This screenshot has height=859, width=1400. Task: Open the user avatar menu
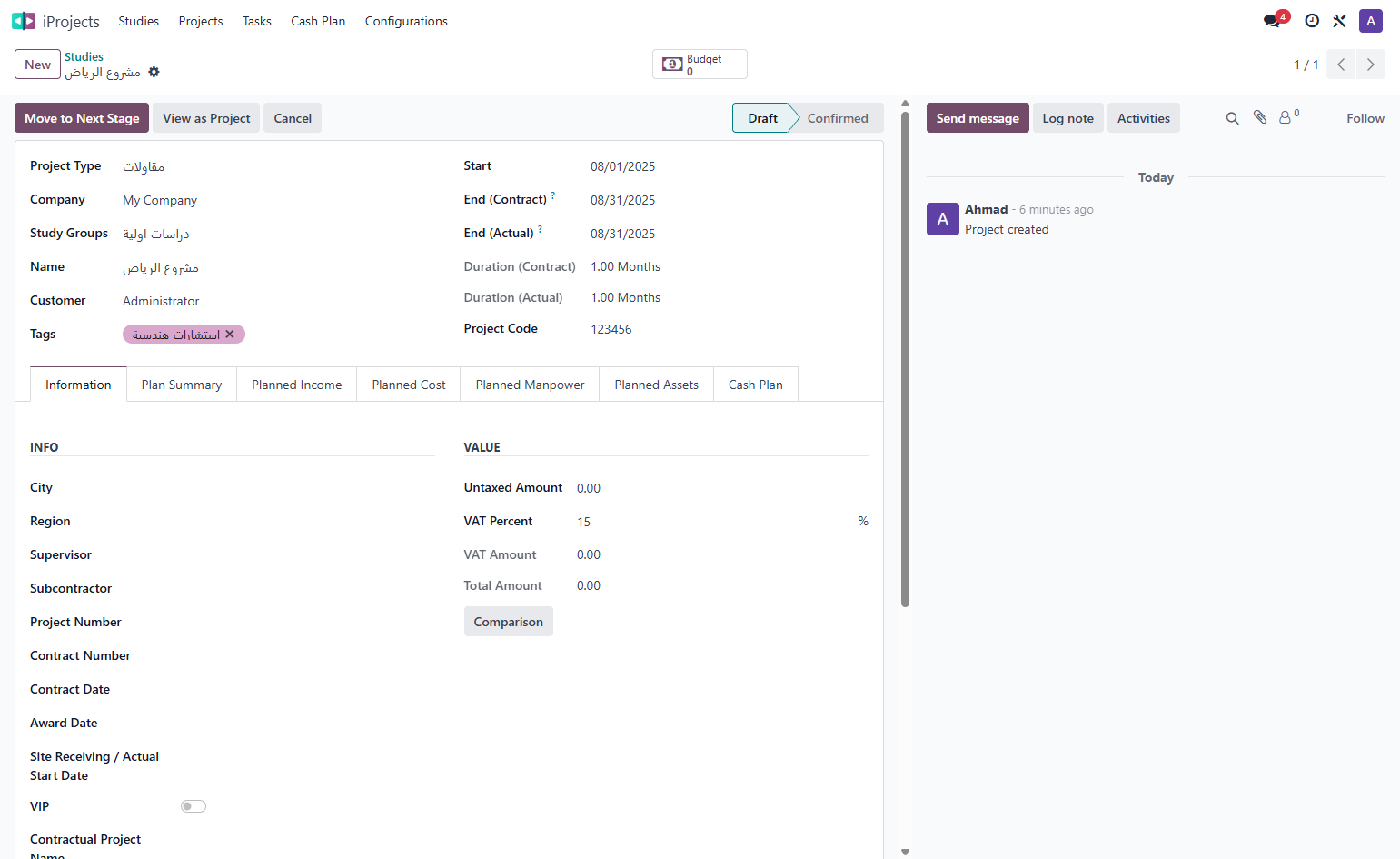1371,21
